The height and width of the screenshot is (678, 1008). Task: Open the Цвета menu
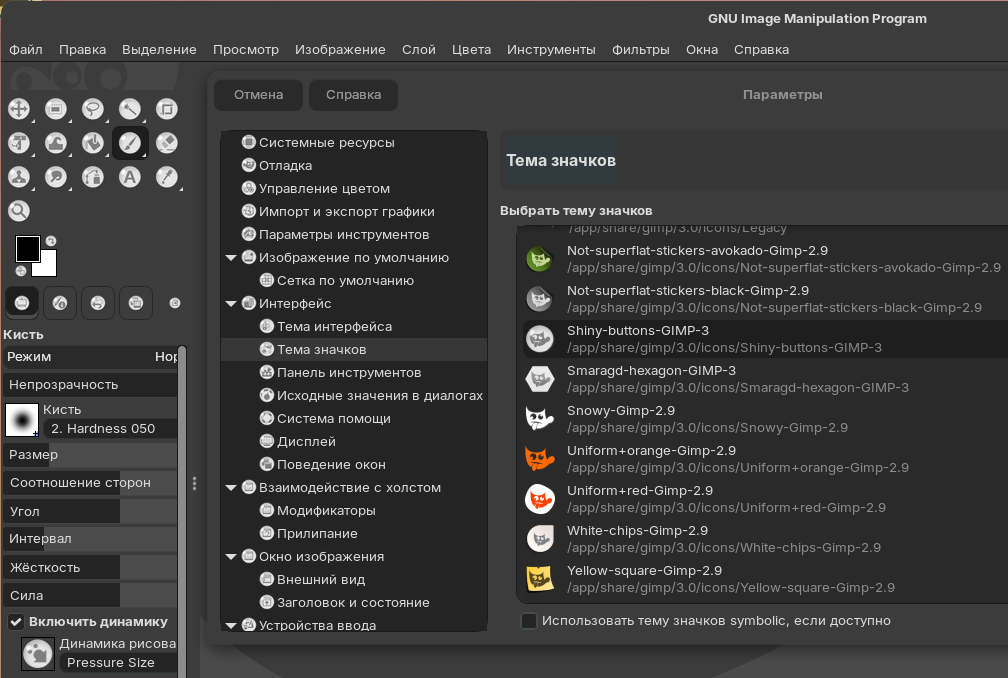471,49
